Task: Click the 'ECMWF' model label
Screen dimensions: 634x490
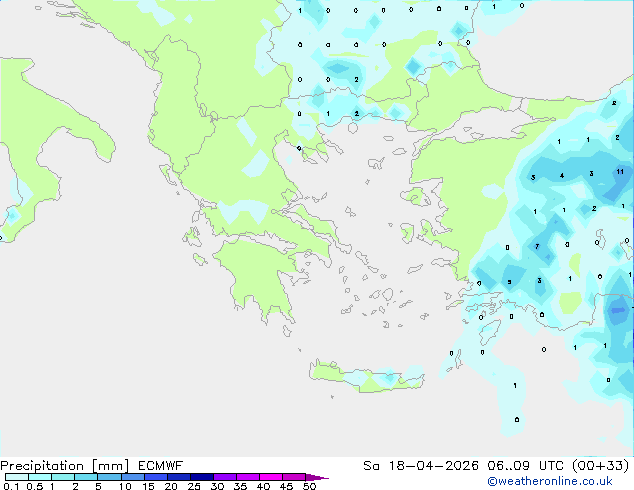Action: 161,466
